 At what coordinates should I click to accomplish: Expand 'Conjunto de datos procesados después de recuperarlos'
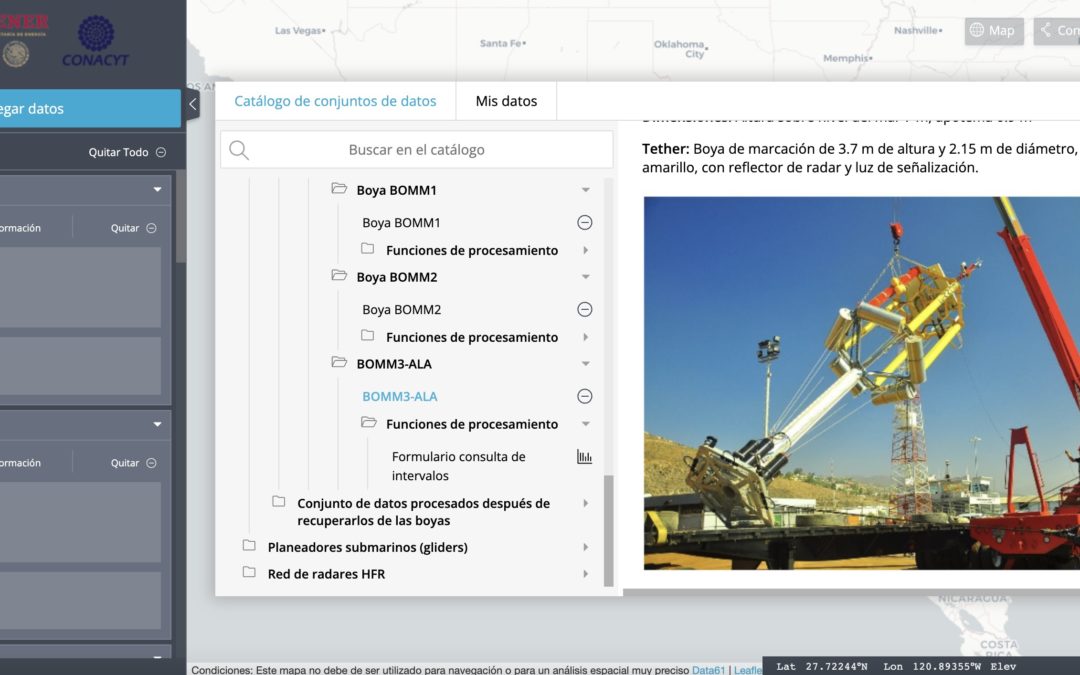click(x=585, y=503)
